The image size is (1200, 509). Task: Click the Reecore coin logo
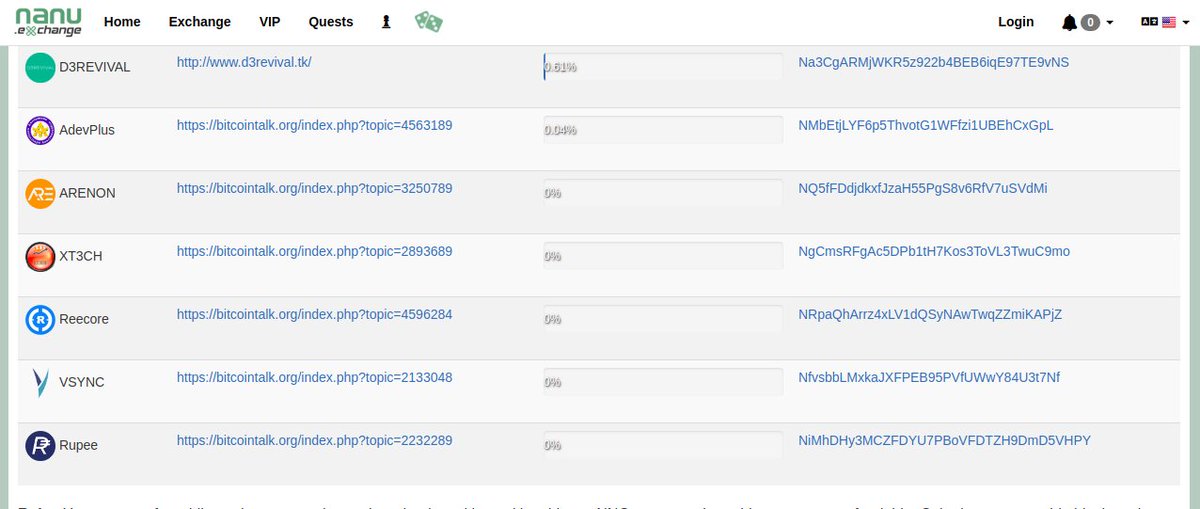click(40, 319)
